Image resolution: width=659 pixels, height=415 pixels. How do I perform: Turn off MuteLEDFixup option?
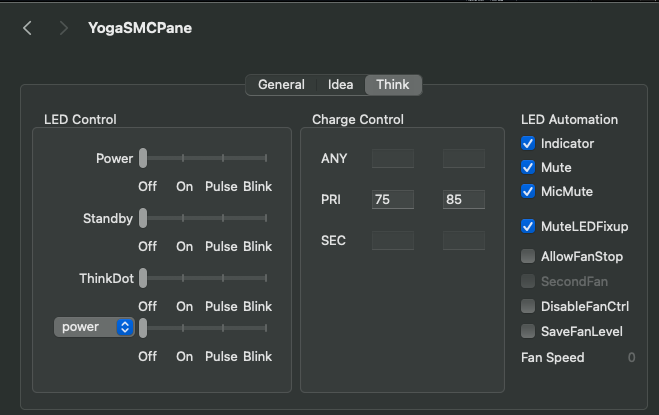click(x=529, y=227)
